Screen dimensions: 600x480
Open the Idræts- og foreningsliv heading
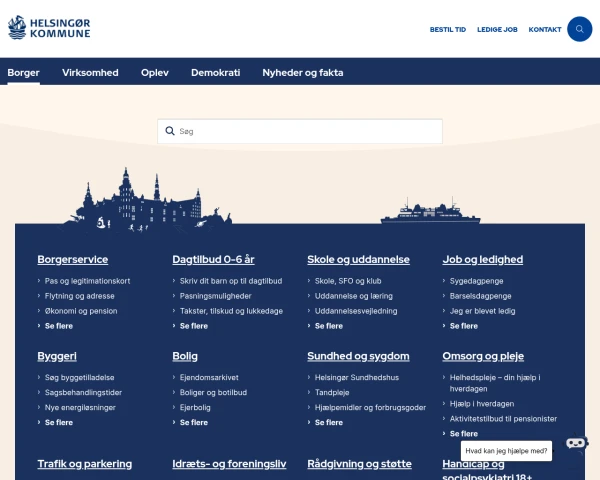(x=229, y=464)
